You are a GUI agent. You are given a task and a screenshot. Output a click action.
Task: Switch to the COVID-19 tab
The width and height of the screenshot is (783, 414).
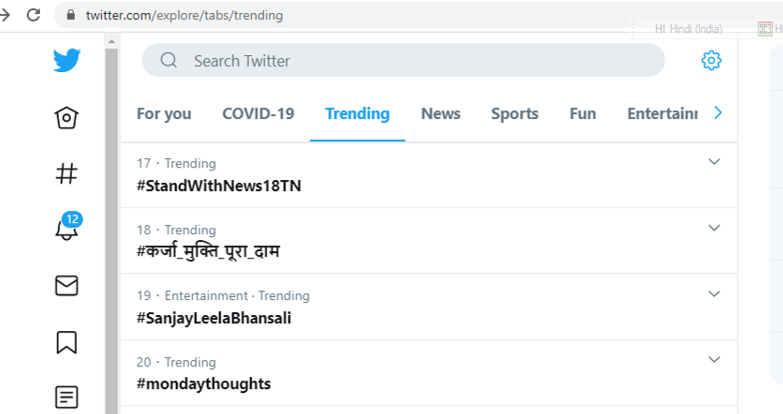pyautogui.click(x=258, y=114)
